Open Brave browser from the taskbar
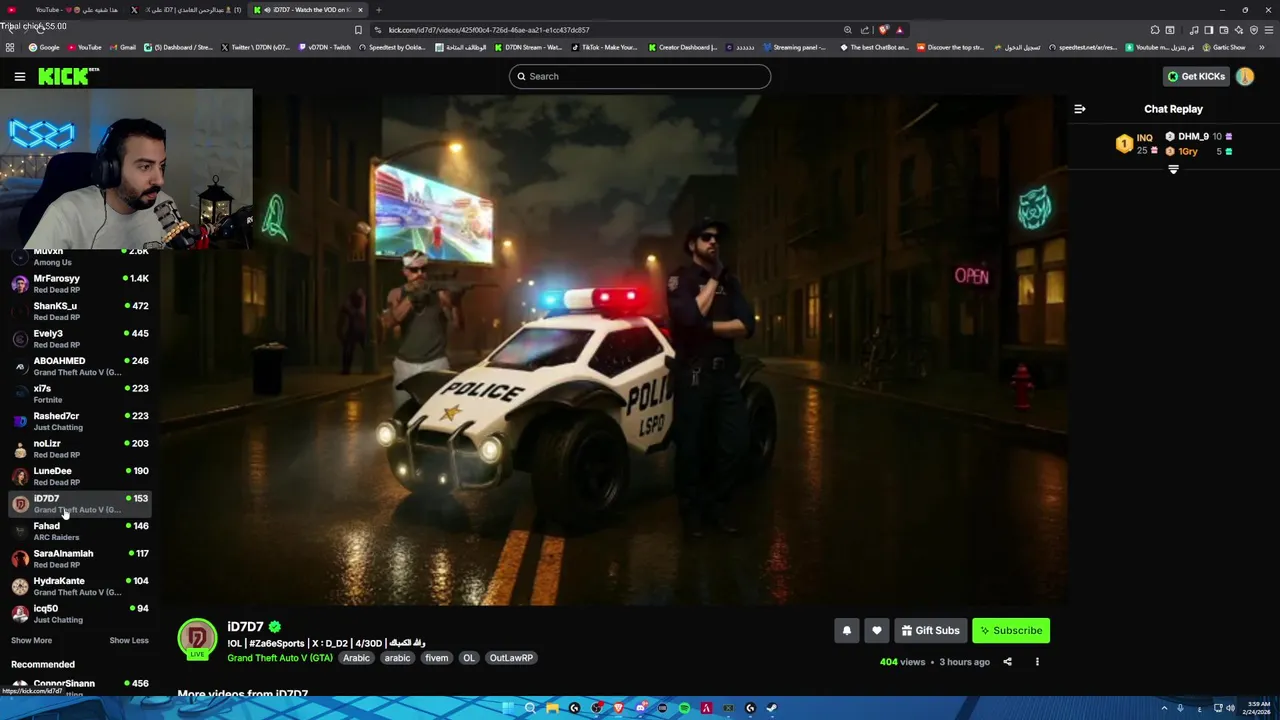 [618, 708]
